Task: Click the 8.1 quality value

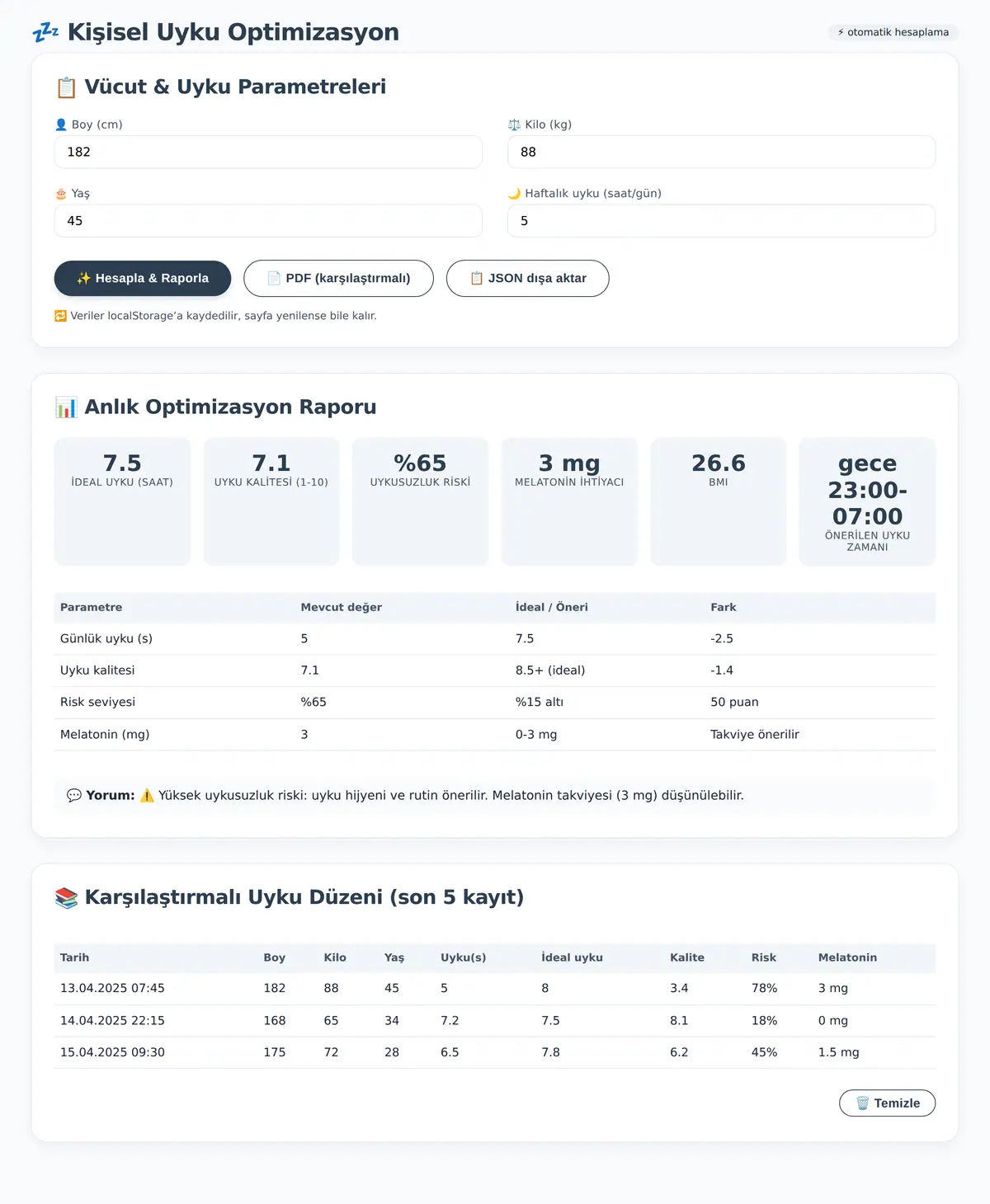Action: tap(679, 1021)
